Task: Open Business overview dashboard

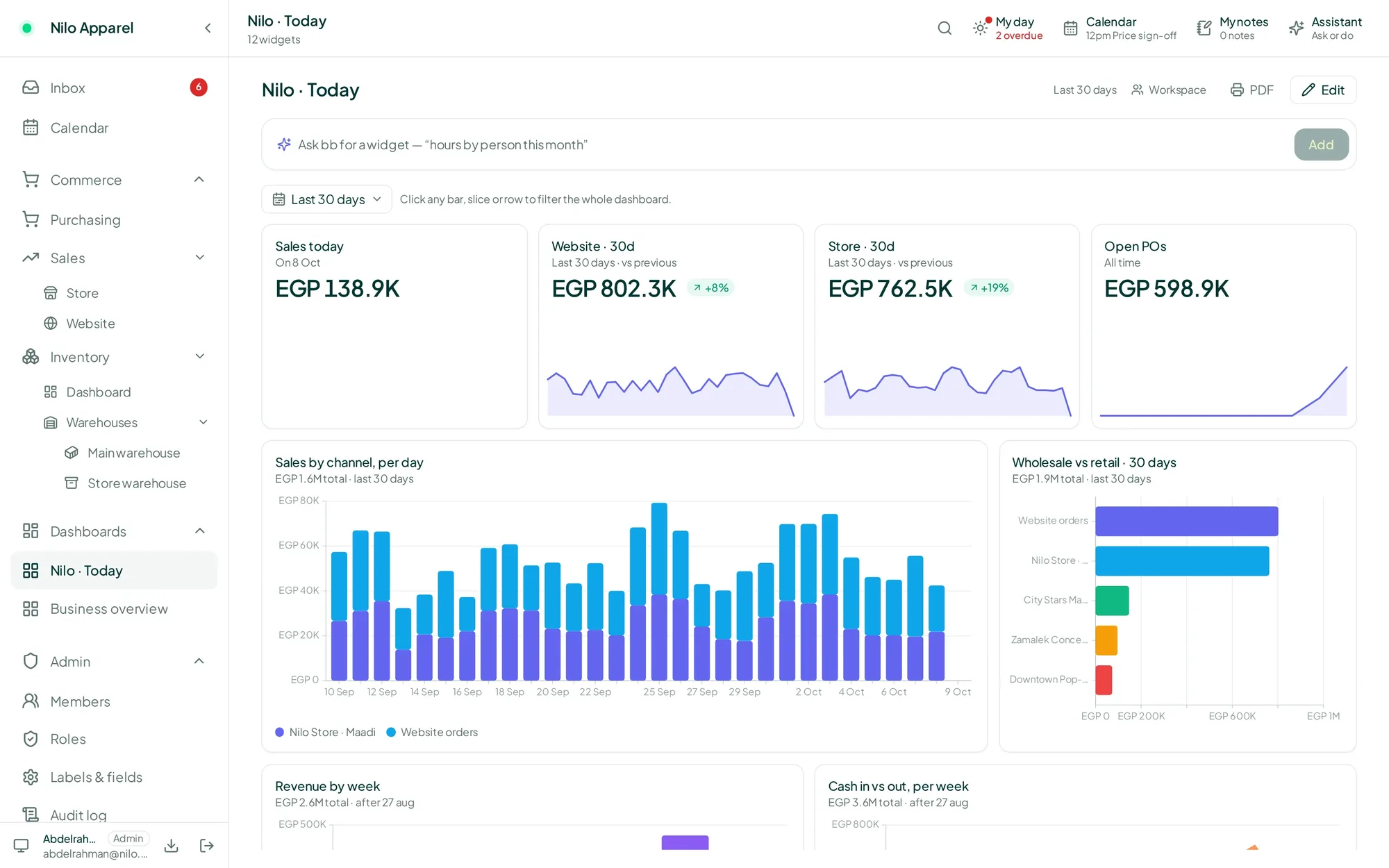Action: click(115, 608)
